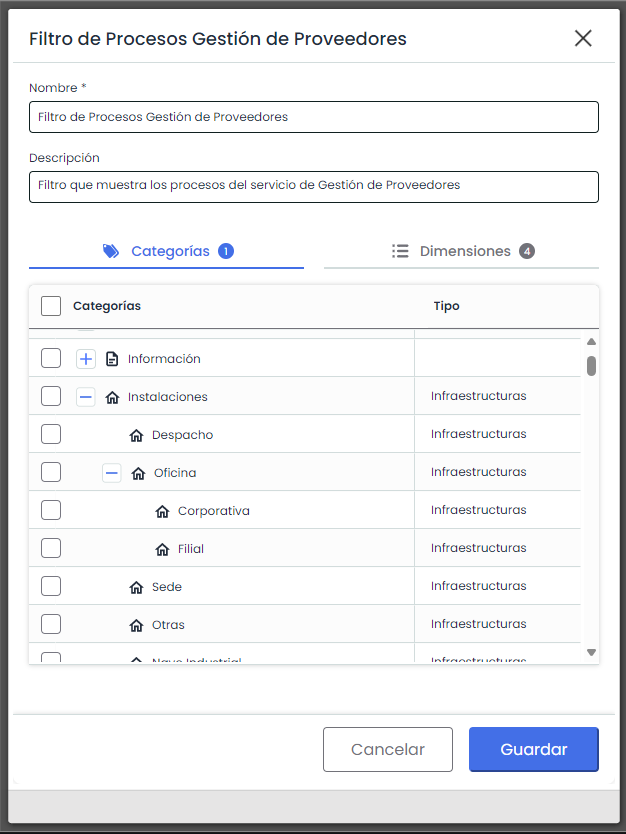Image resolution: width=626 pixels, height=834 pixels.
Task: Collapse the Instalaciones tree node
Action: pyautogui.click(x=86, y=397)
